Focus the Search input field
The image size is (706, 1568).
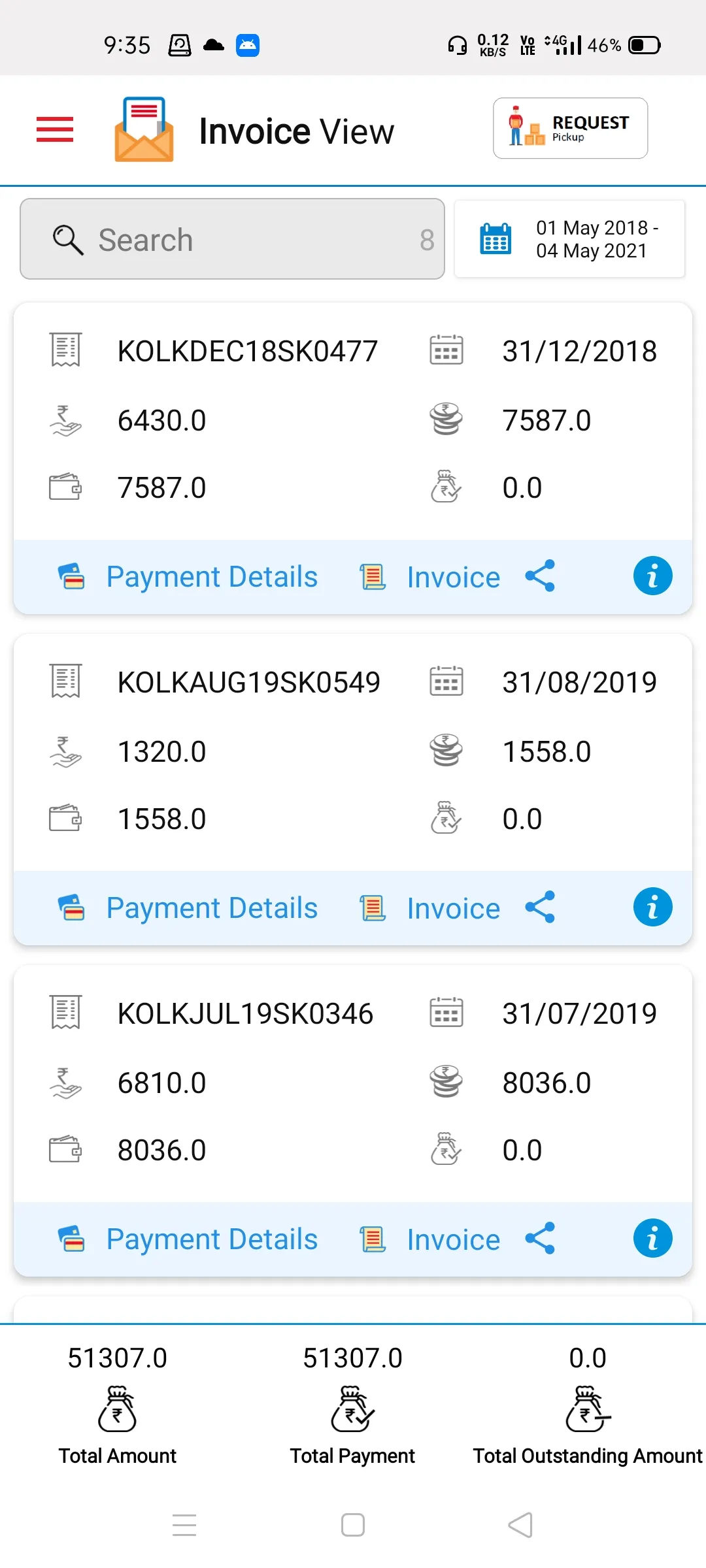coord(232,239)
